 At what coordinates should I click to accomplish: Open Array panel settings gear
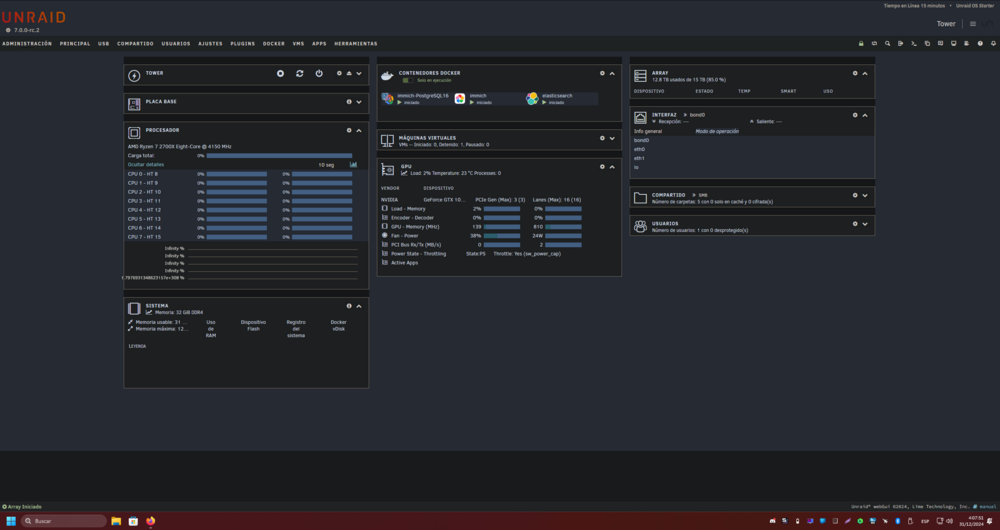tap(855, 73)
